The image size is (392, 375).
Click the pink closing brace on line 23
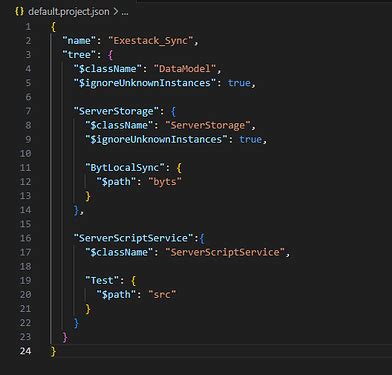tap(65, 337)
